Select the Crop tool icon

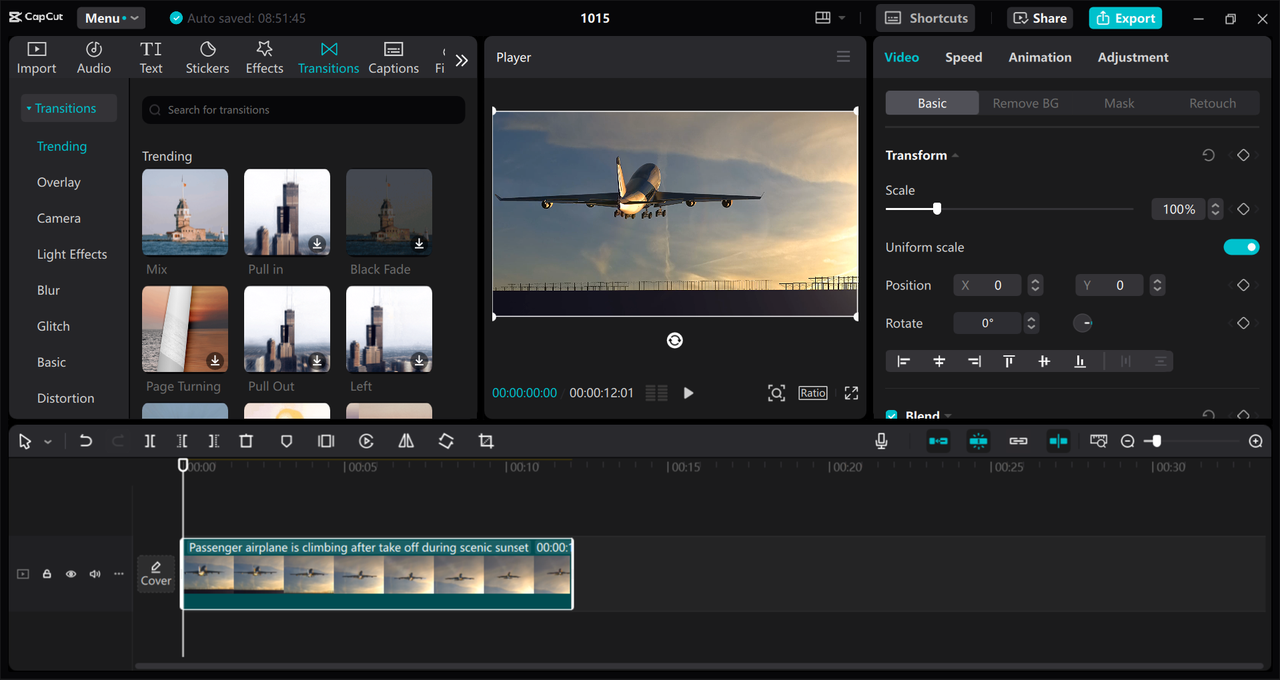pyautogui.click(x=486, y=441)
